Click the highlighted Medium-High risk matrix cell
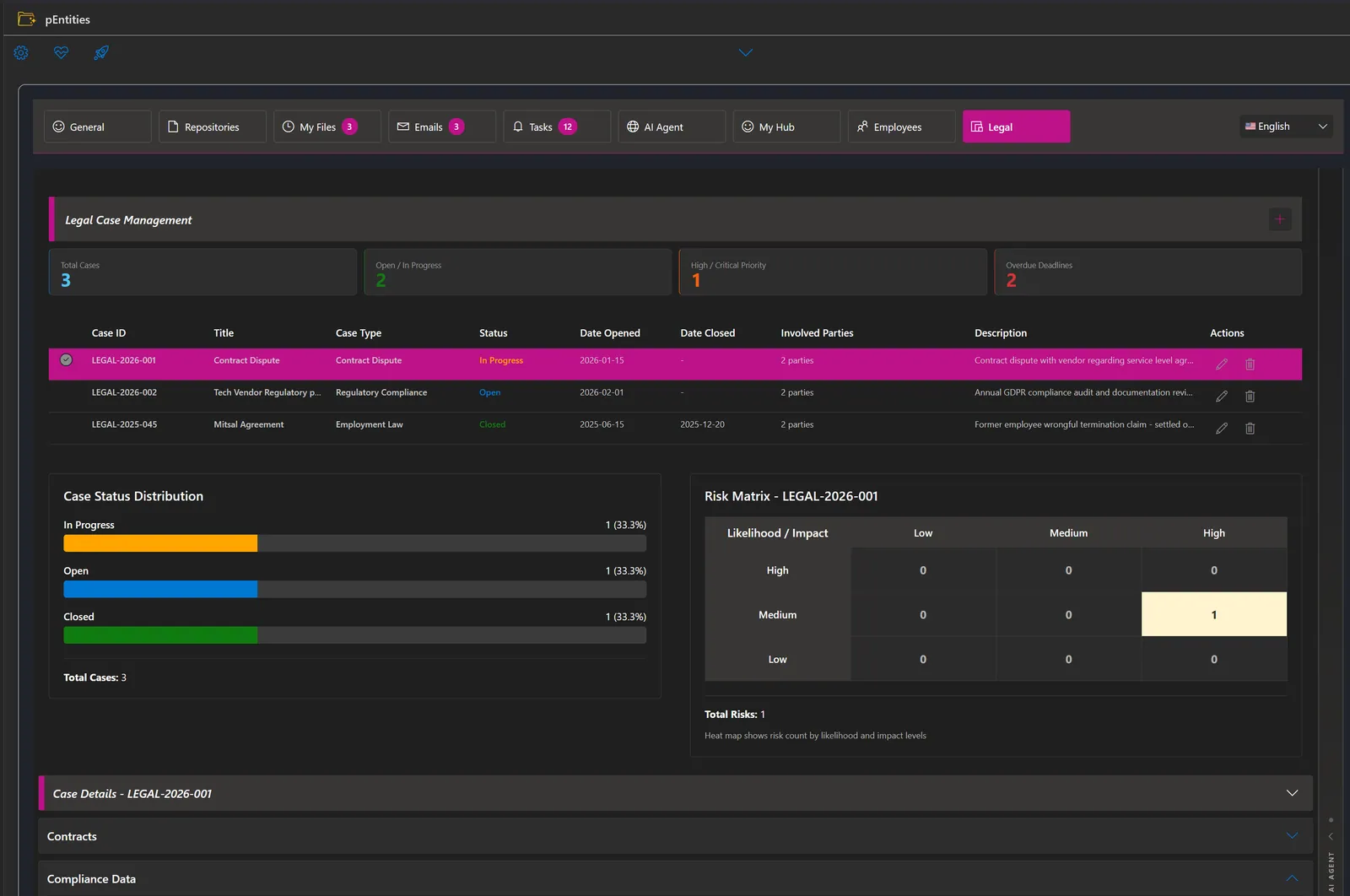 tap(1213, 614)
